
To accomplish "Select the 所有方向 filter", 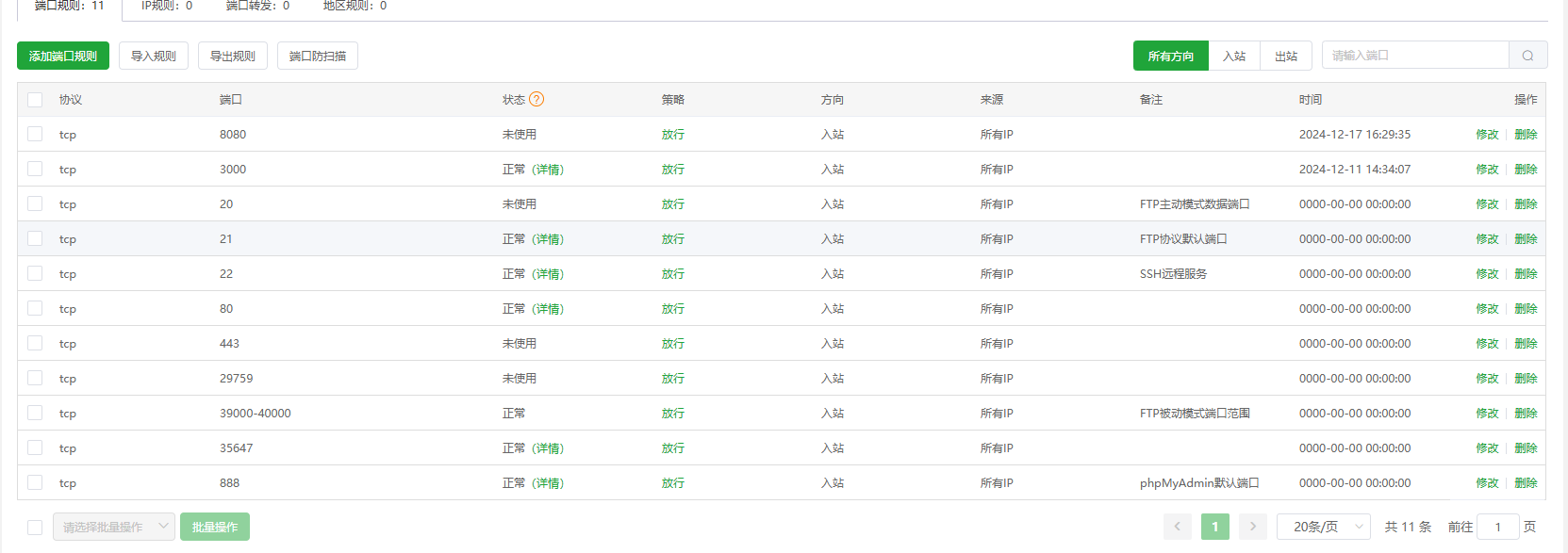I will tap(1171, 56).
